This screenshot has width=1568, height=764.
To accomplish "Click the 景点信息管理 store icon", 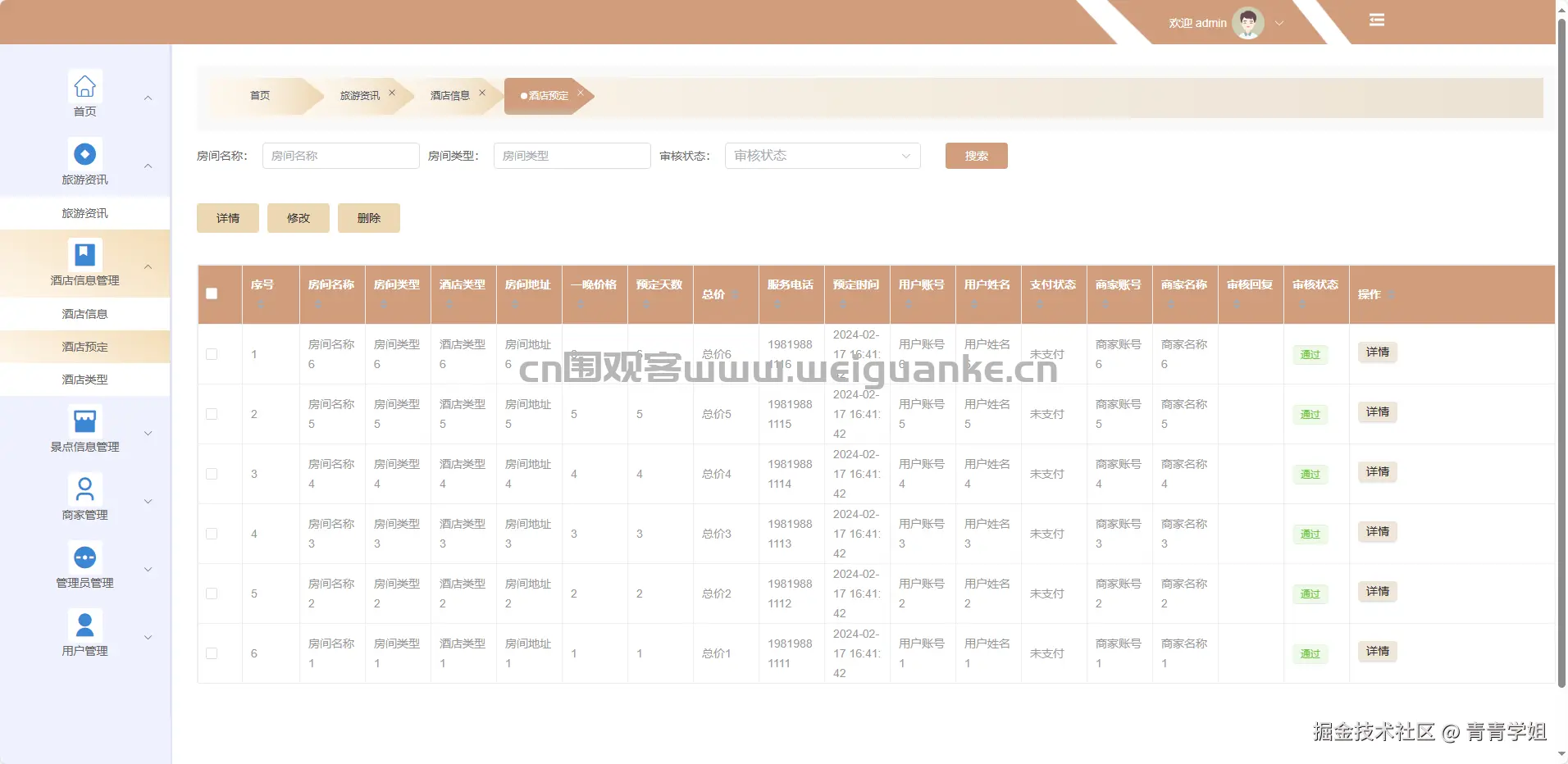I will tap(84, 421).
